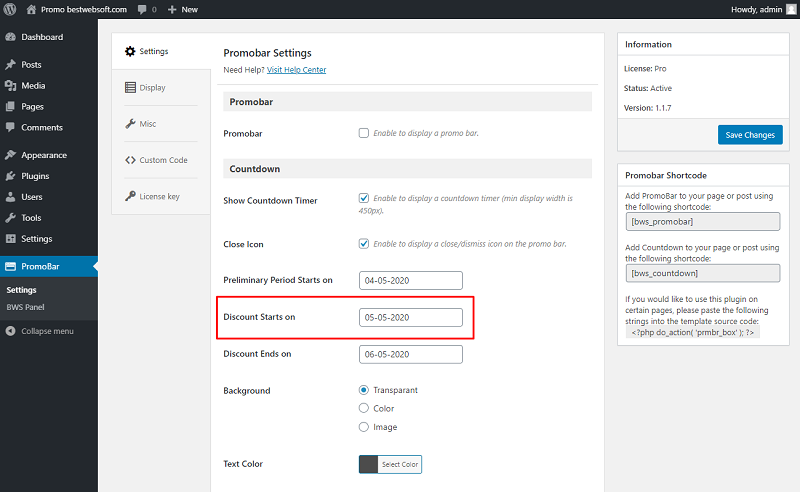Screen dimensions: 800x492
Task: Click the Custom Code brackets icon
Action: pos(130,160)
